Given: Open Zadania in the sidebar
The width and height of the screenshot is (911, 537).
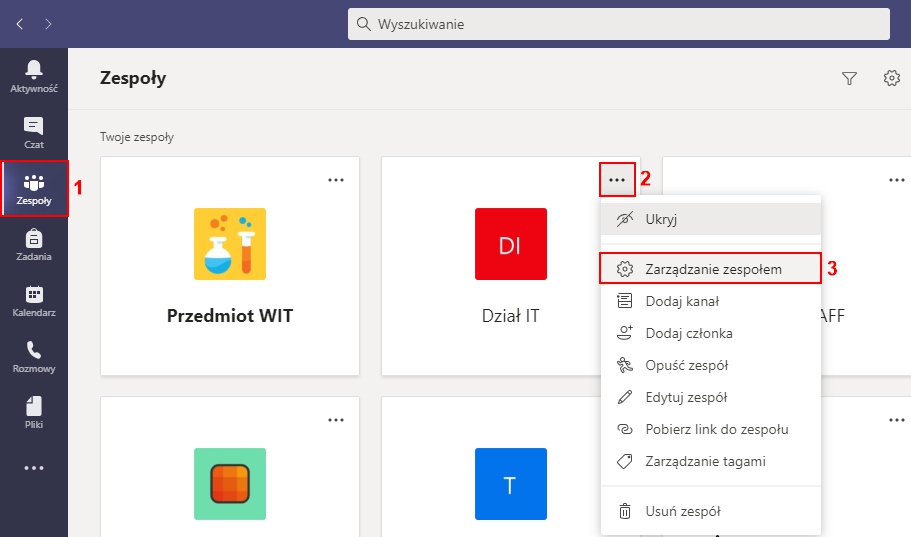Looking at the screenshot, I should (x=34, y=245).
